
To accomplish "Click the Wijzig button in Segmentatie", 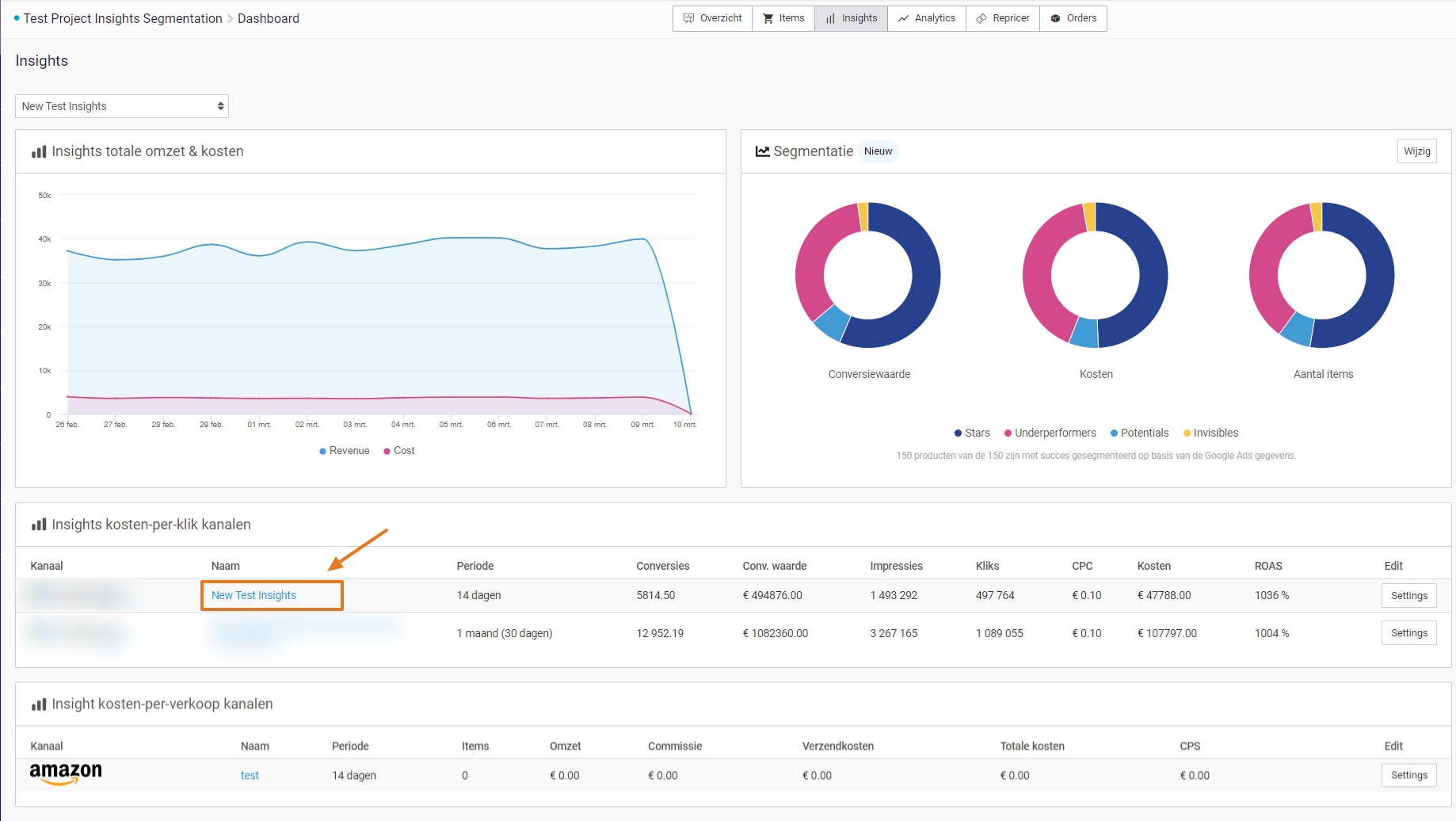I will coord(1416,151).
